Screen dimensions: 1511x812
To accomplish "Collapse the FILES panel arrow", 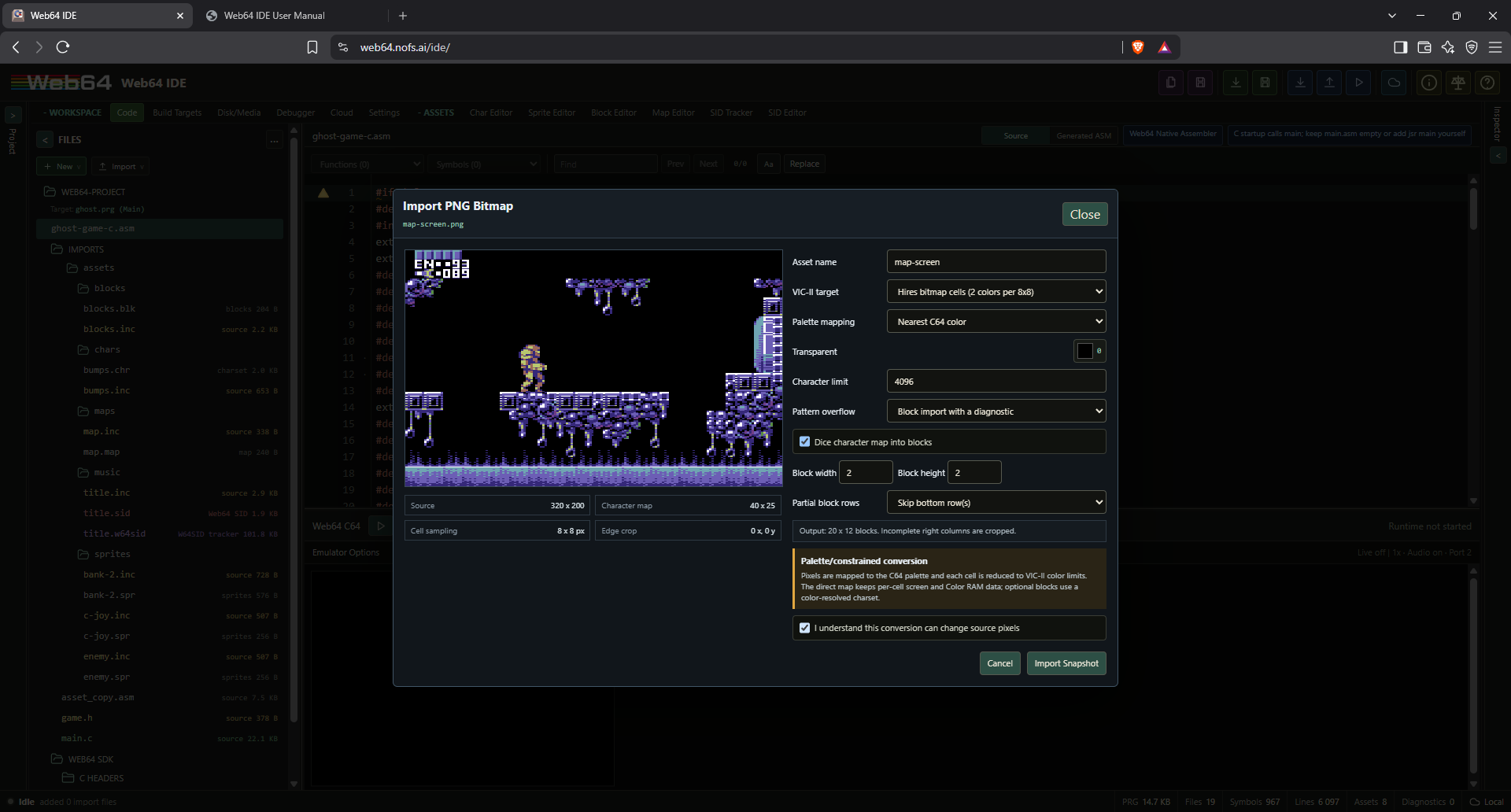I will coord(45,140).
